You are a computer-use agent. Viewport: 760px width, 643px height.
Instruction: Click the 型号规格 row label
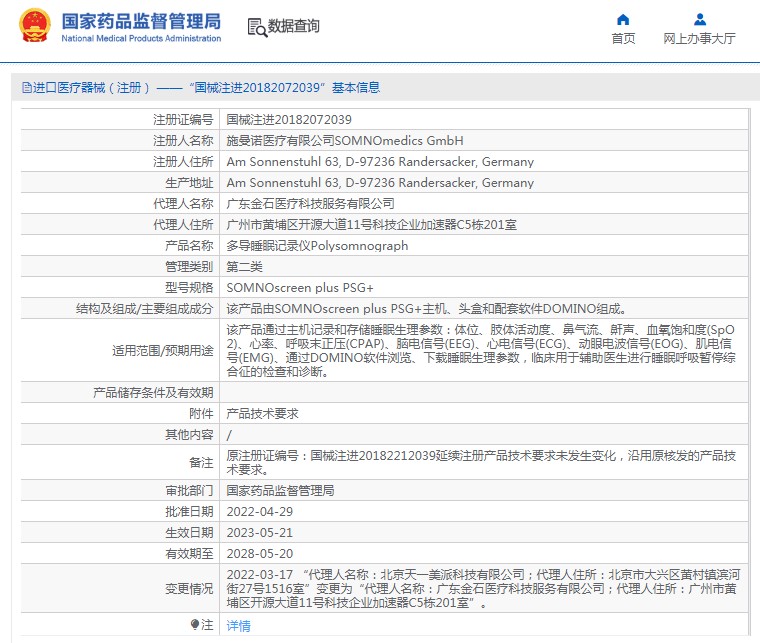189,288
